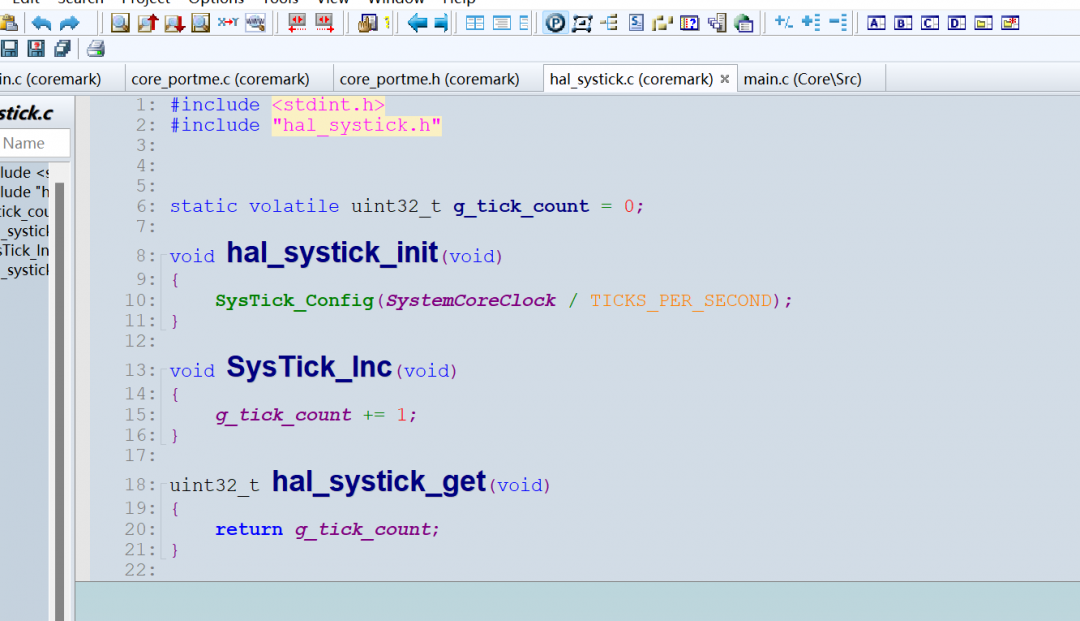Image resolution: width=1080 pixels, height=621 pixels.
Task: Open the Search magnifier tool
Action: point(120,23)
